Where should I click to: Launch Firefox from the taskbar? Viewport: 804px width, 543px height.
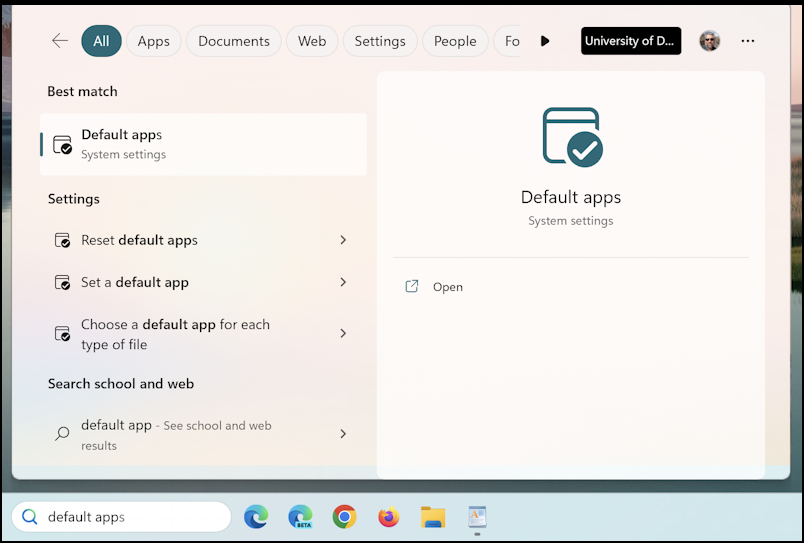coord(389,516)
